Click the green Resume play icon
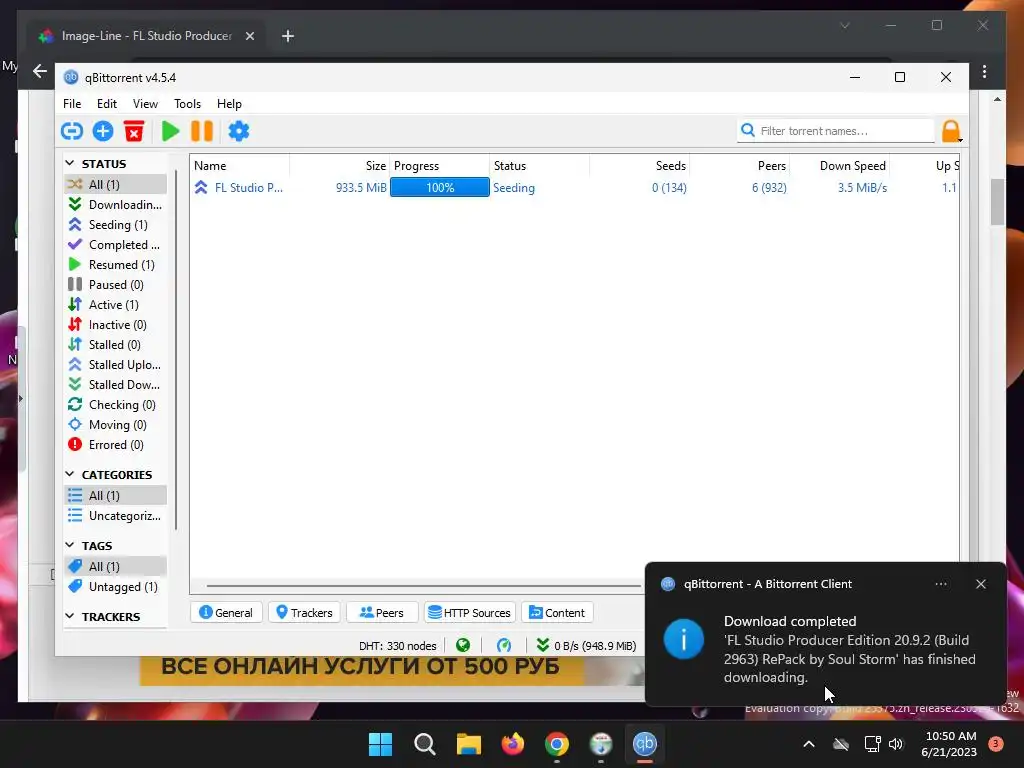Viewport: 1024px width, 768px height. pyautogui.click(x=170, y=131)
